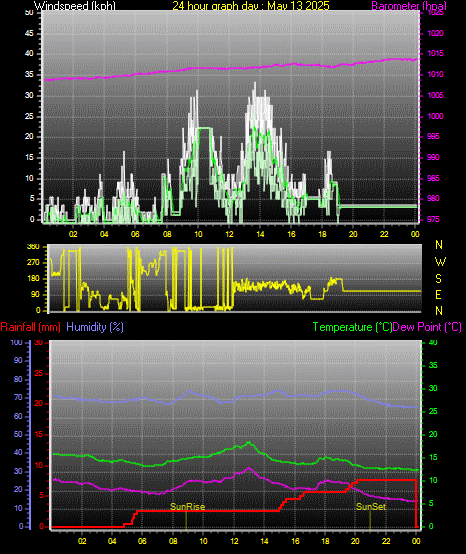
Task: Click the SunRise marker label
Action: click(188, 507)
